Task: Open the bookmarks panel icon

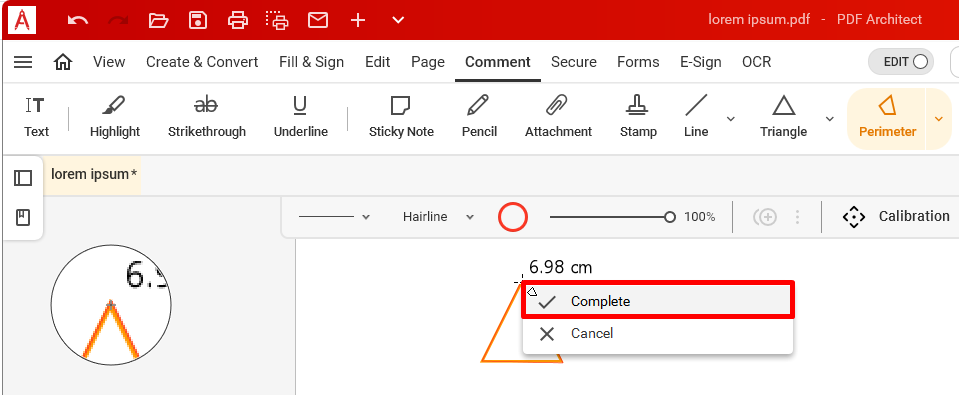Action: click(x=23, y=217)
